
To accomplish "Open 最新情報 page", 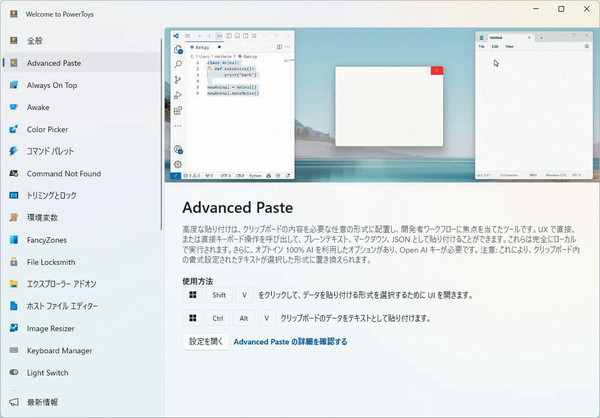I will pyautogui.click(x=82, y=402).
